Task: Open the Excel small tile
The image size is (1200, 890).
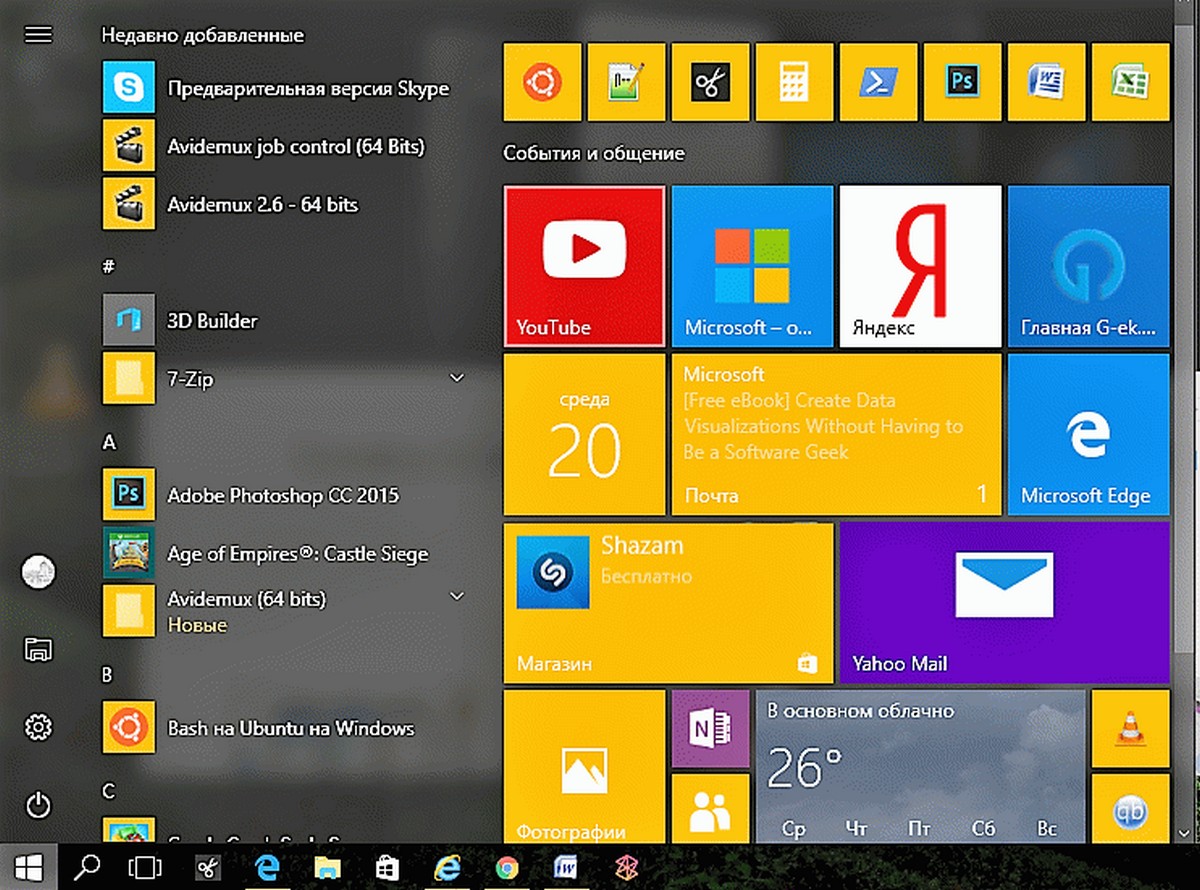Action: pyautogui.click(x=1131, y=83)
